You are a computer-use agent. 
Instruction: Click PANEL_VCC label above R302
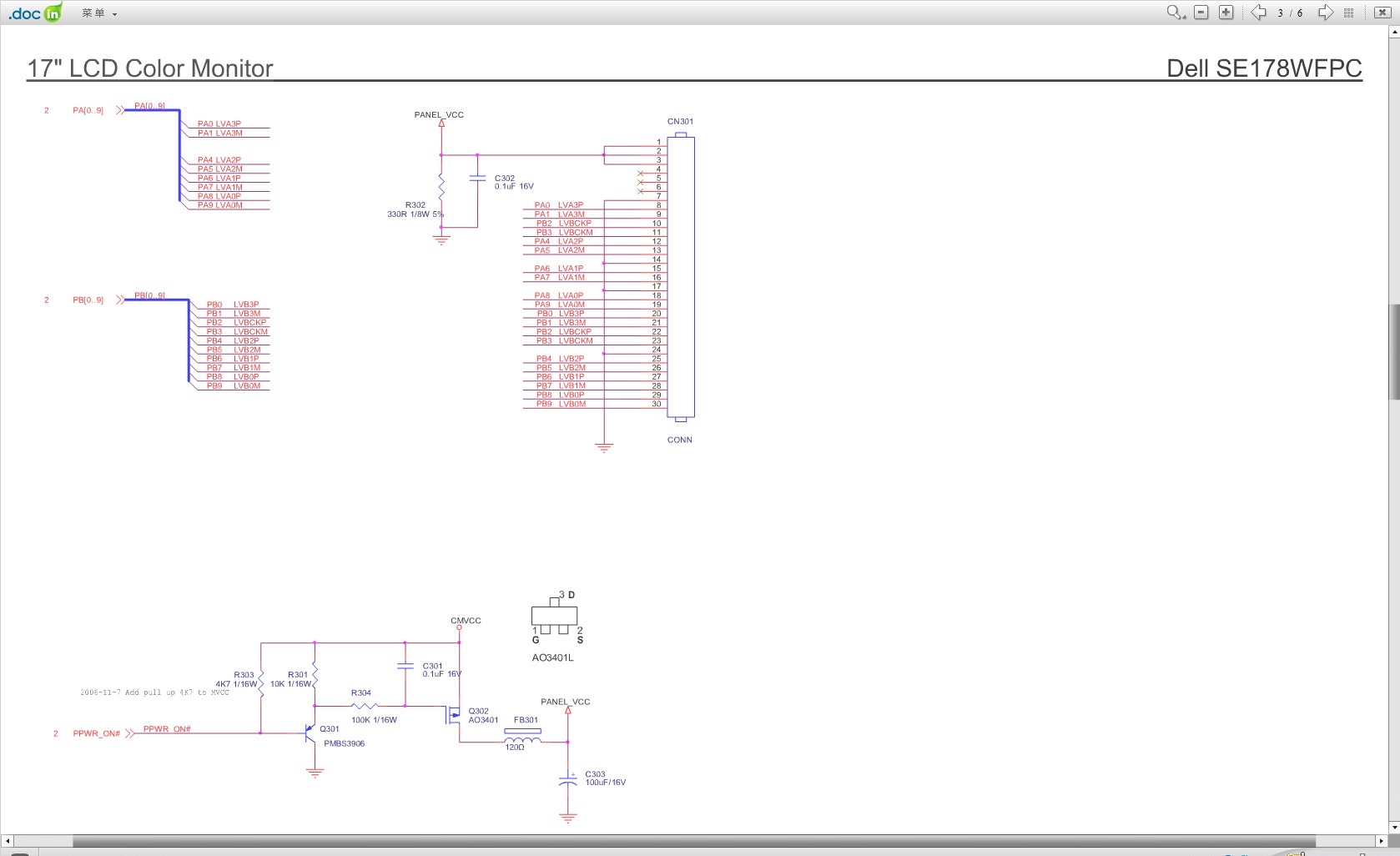[x=439, y=115]
